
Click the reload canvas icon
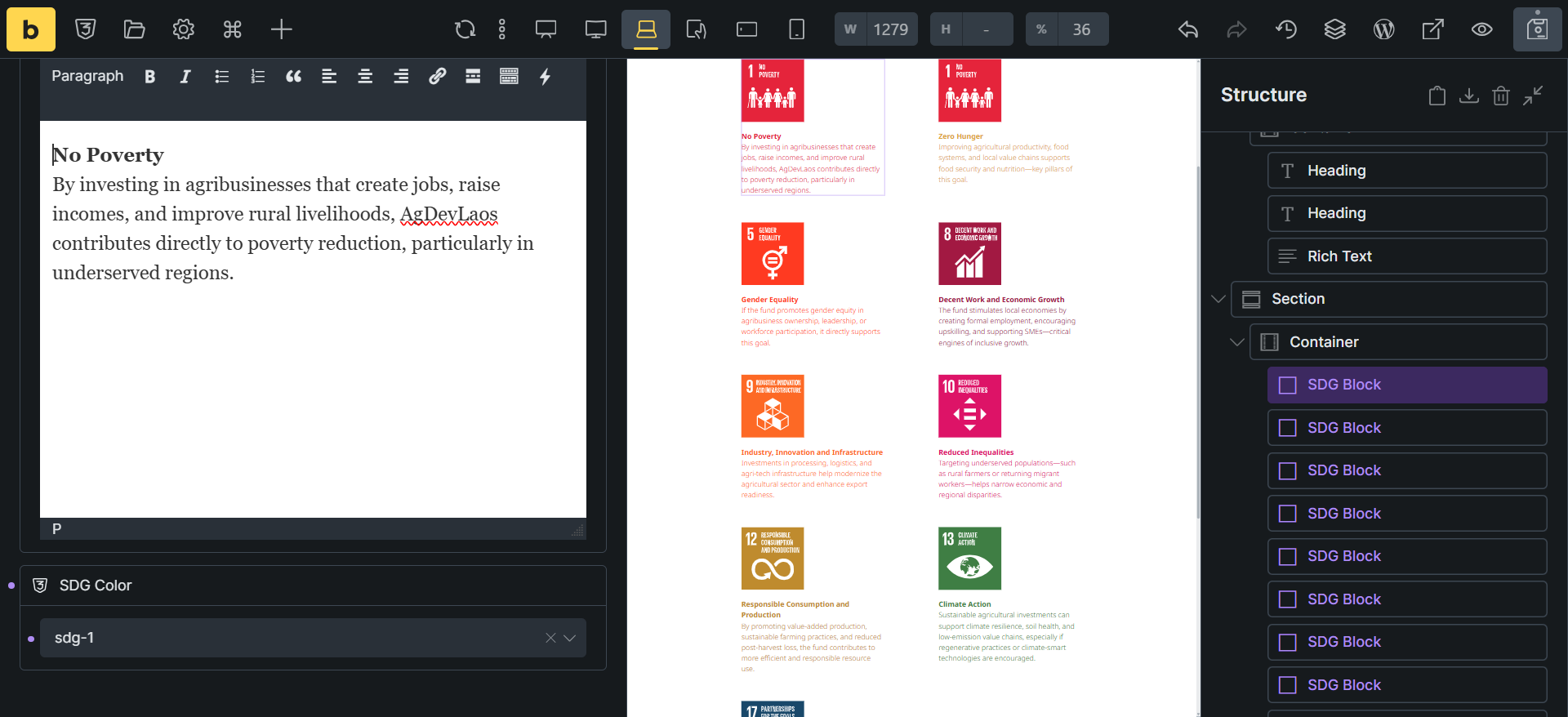[x=465, y=29]
